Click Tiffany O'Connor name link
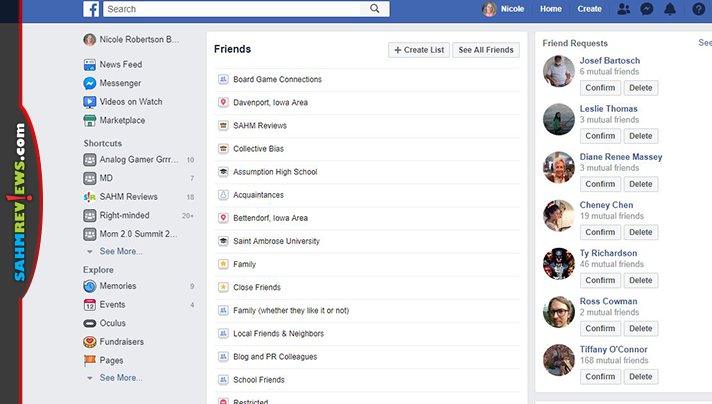Image resolution: width=712 pixels, height=404 pixels. (x=613, y=349)
